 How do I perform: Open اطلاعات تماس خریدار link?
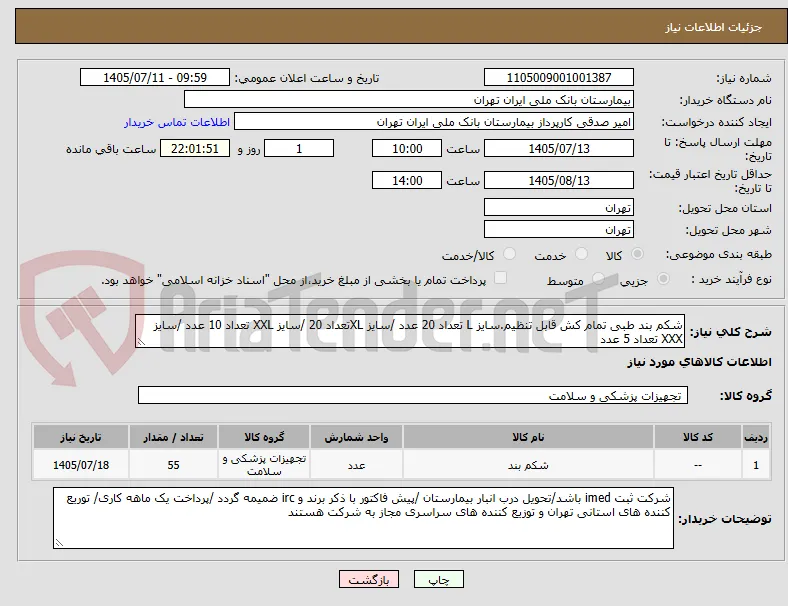pos(177,122)
